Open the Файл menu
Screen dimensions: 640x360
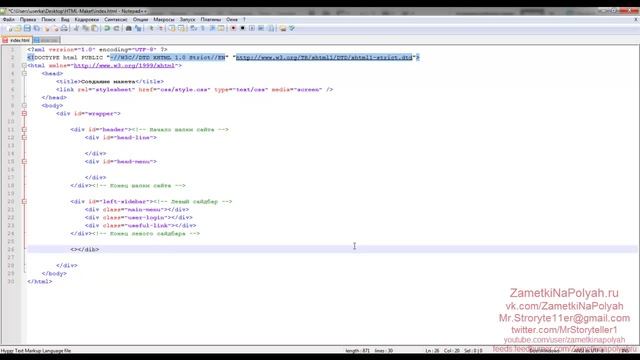coord(9,20)
